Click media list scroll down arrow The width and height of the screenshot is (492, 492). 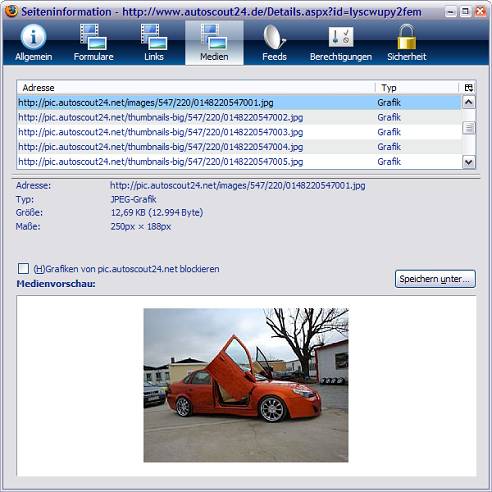coord(469,162)
